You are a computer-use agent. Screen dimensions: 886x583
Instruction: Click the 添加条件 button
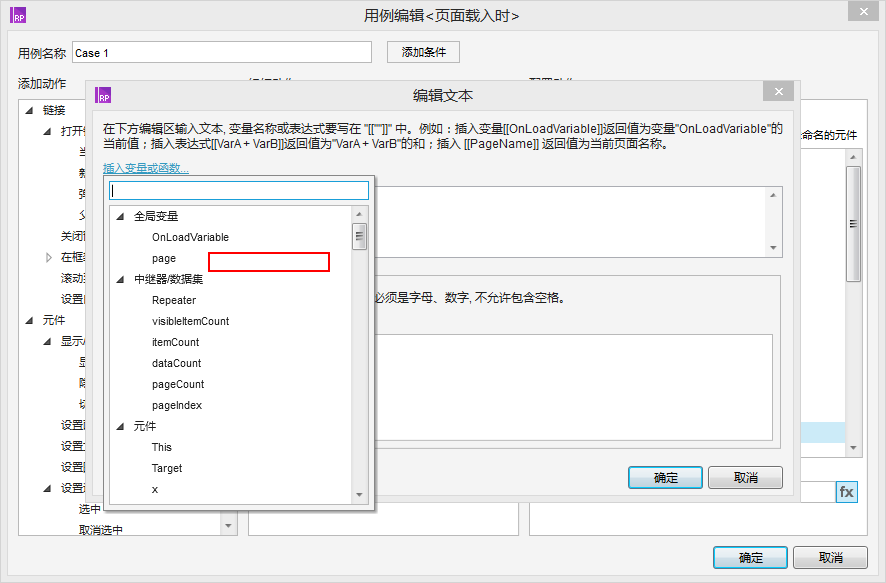tap(423, 52)
